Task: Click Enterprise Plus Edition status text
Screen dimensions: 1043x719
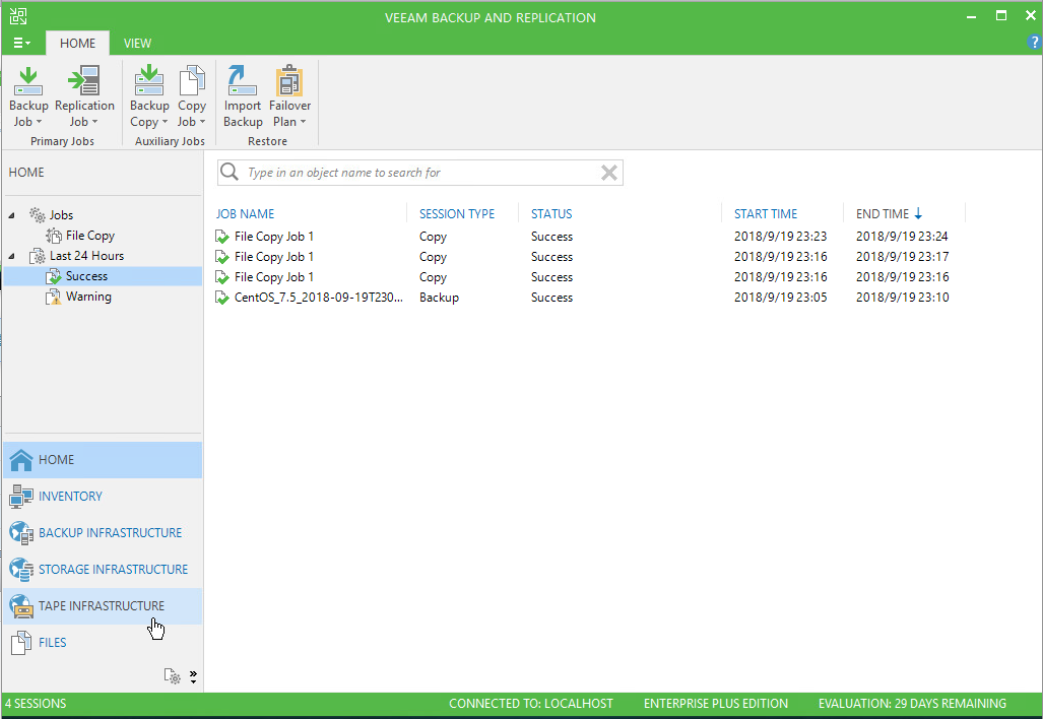Action: pyautogui.click(x=716, y=704)
